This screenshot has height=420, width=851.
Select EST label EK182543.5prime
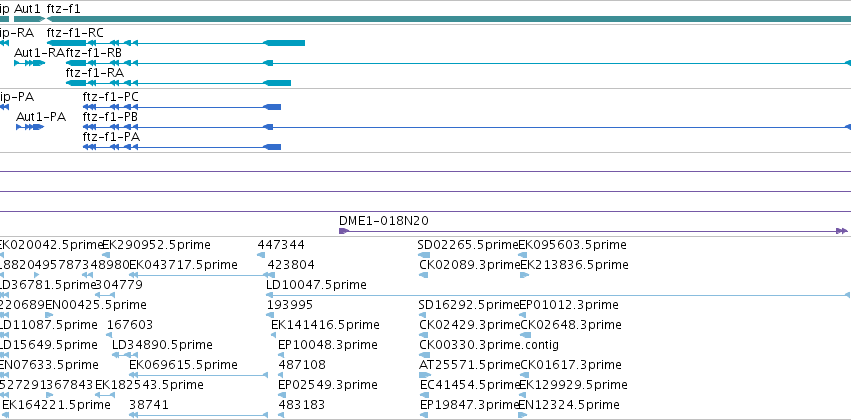click(149, 386)
